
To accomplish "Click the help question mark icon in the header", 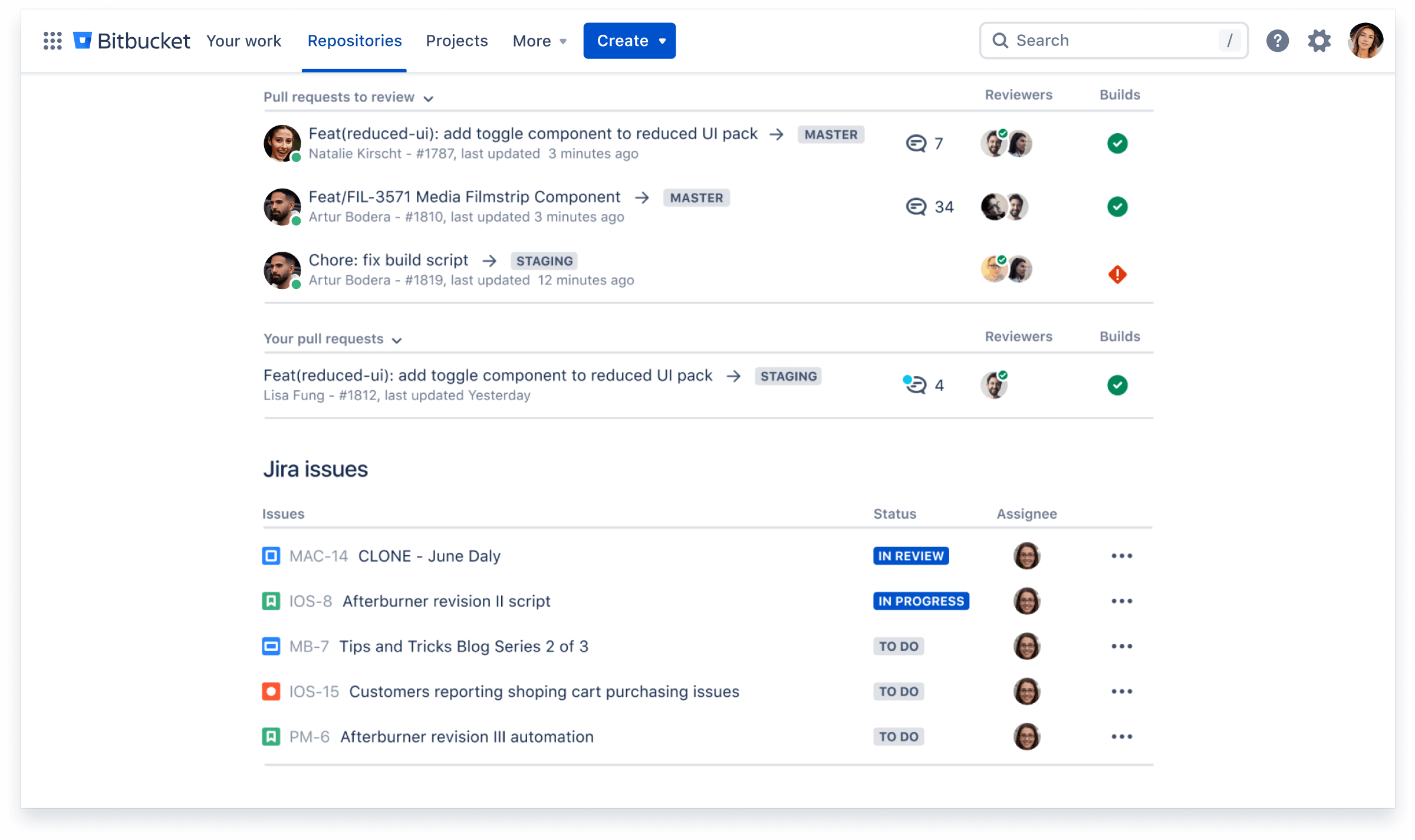I will [1278, 40].
